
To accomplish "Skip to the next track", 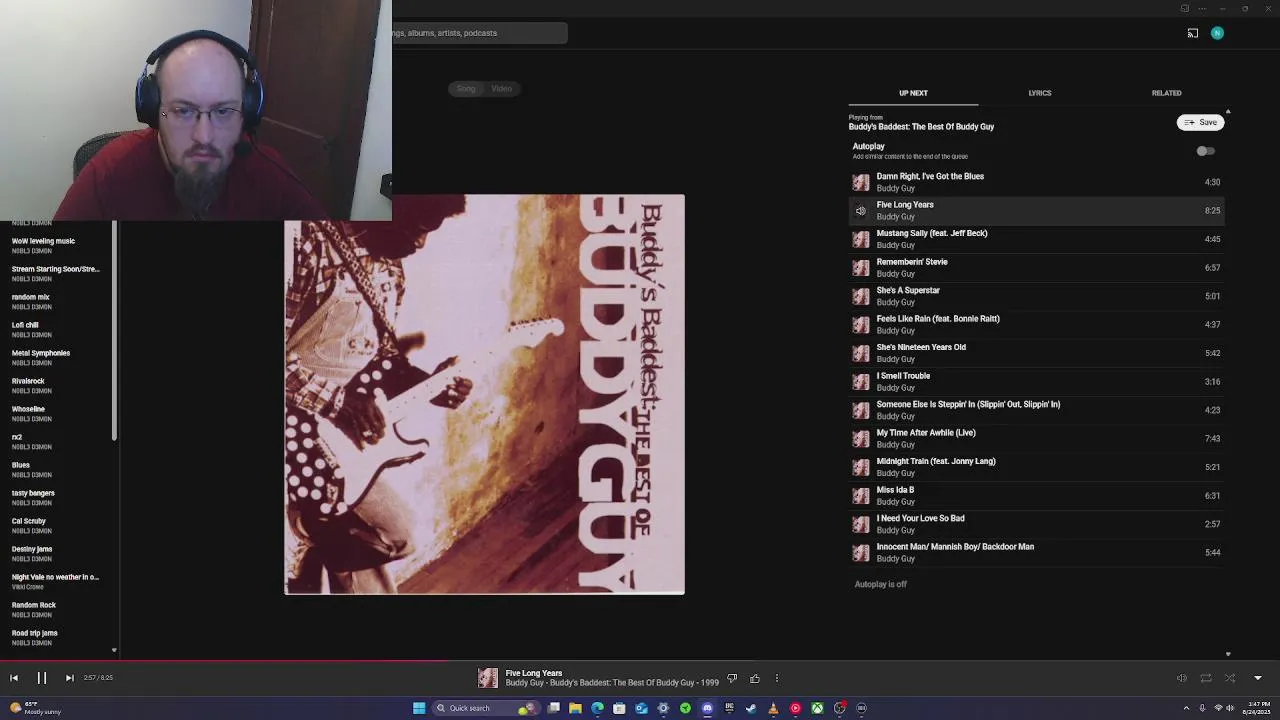I will click(69, 678).
